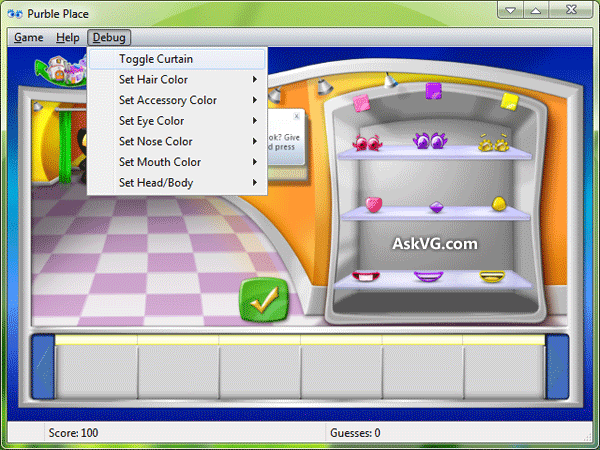
Task: Click the Guesses: 0 status text
Action: pyautogui.click(x=355, y=433)
